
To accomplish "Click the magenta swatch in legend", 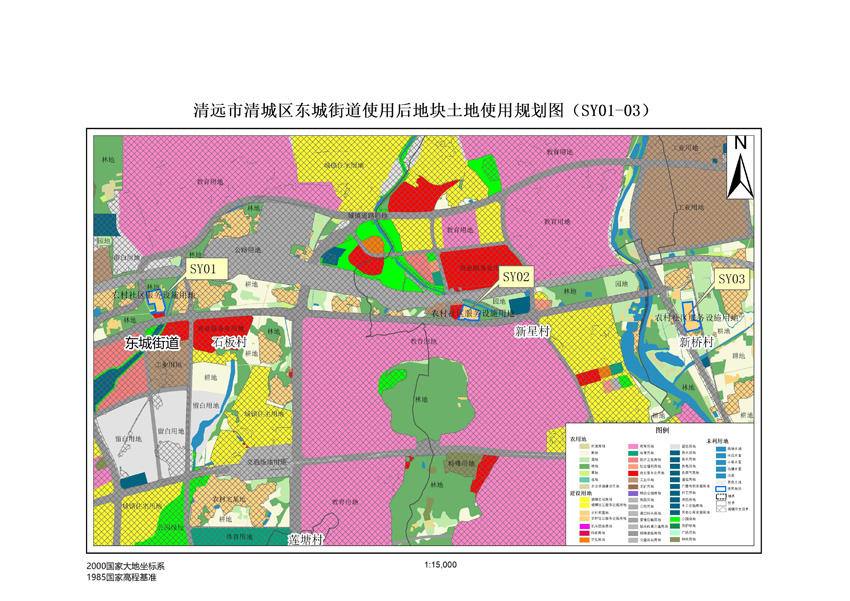I will [x=584, y=526].
